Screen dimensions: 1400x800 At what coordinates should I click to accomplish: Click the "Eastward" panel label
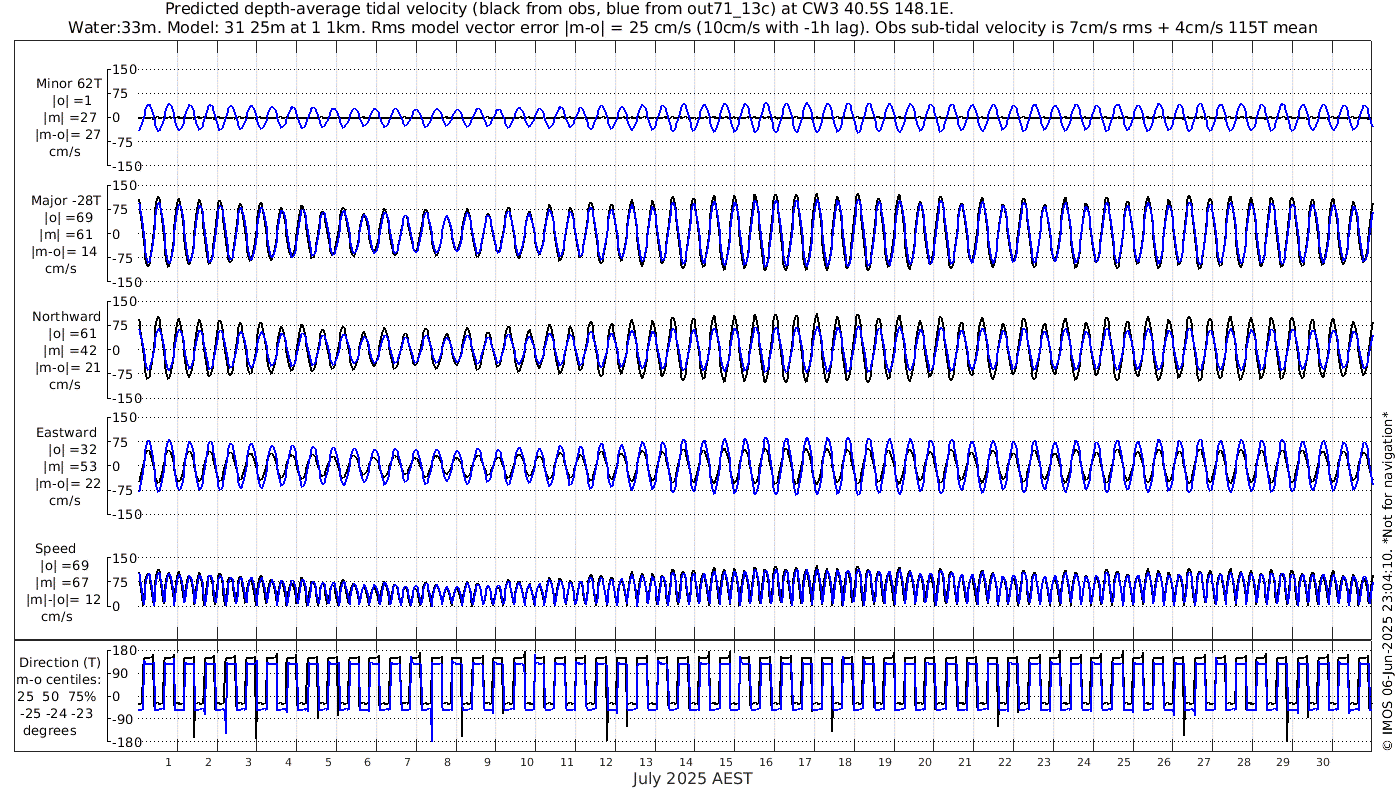pos(66,433)
